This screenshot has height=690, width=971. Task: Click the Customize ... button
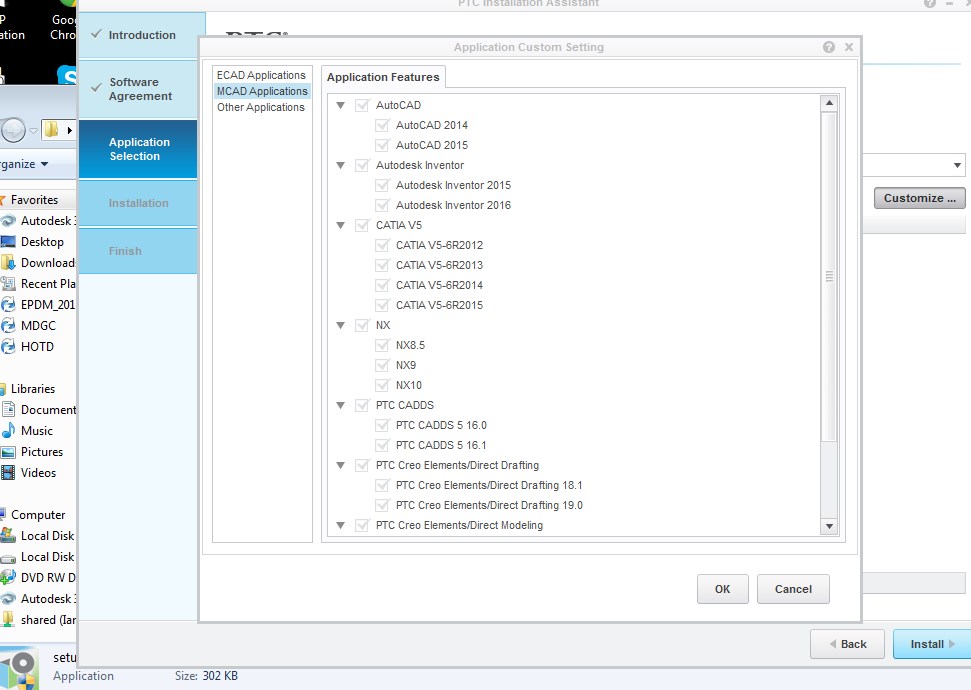pos(920,198)
